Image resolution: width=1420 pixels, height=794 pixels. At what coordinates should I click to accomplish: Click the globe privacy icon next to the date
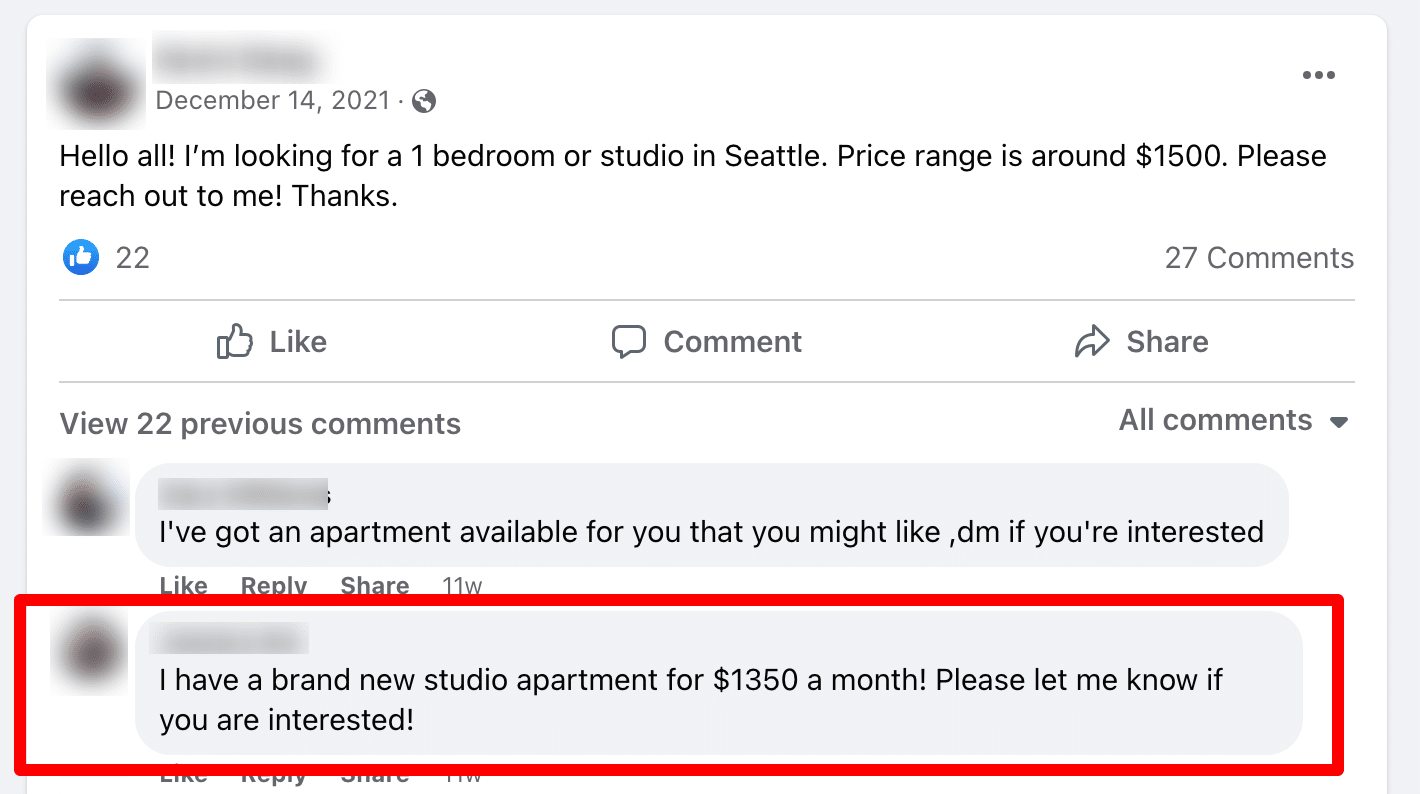[422, 101]
